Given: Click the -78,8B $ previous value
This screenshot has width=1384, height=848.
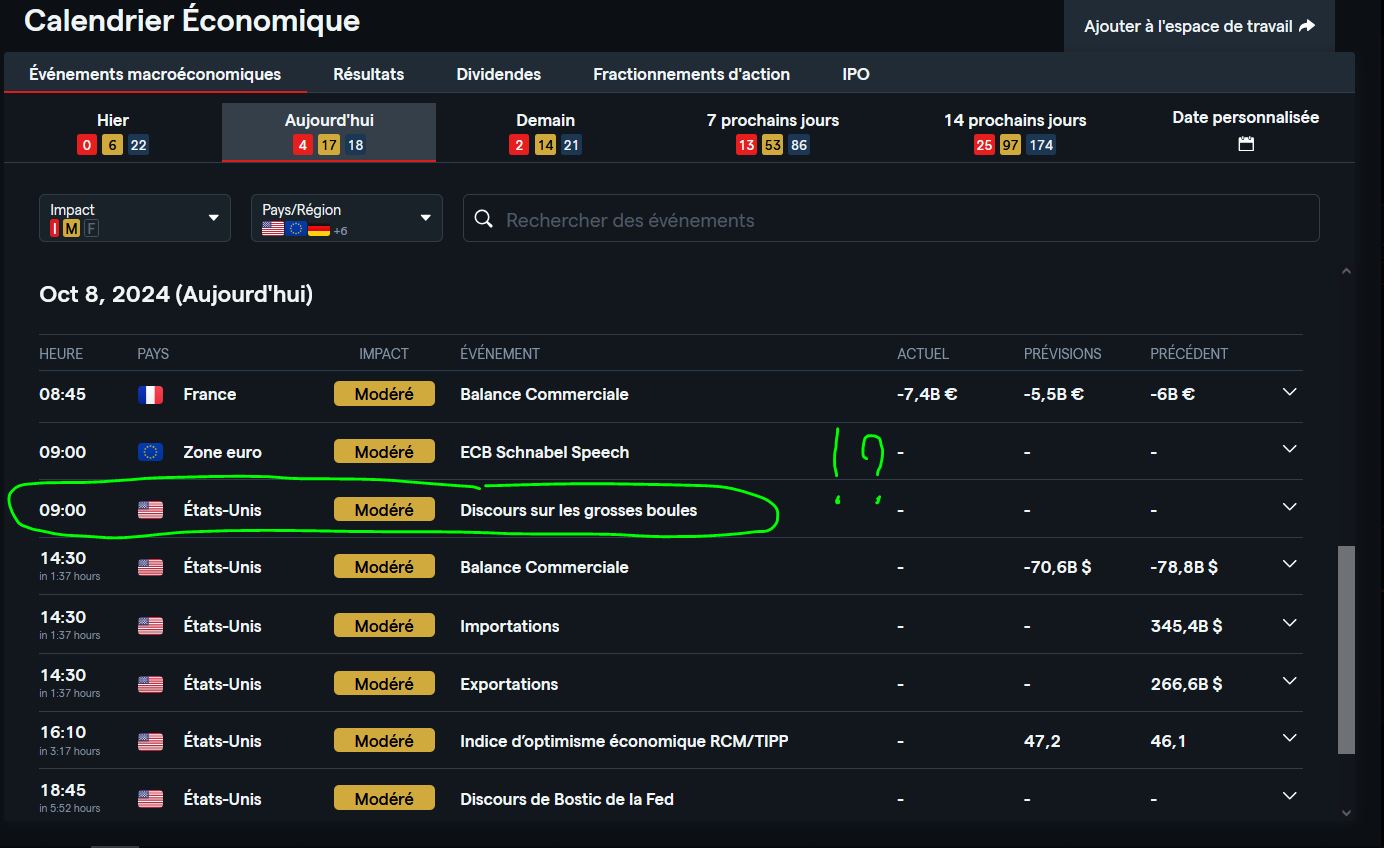Looking at the screenshot, I should click(x=1184, y=567).
